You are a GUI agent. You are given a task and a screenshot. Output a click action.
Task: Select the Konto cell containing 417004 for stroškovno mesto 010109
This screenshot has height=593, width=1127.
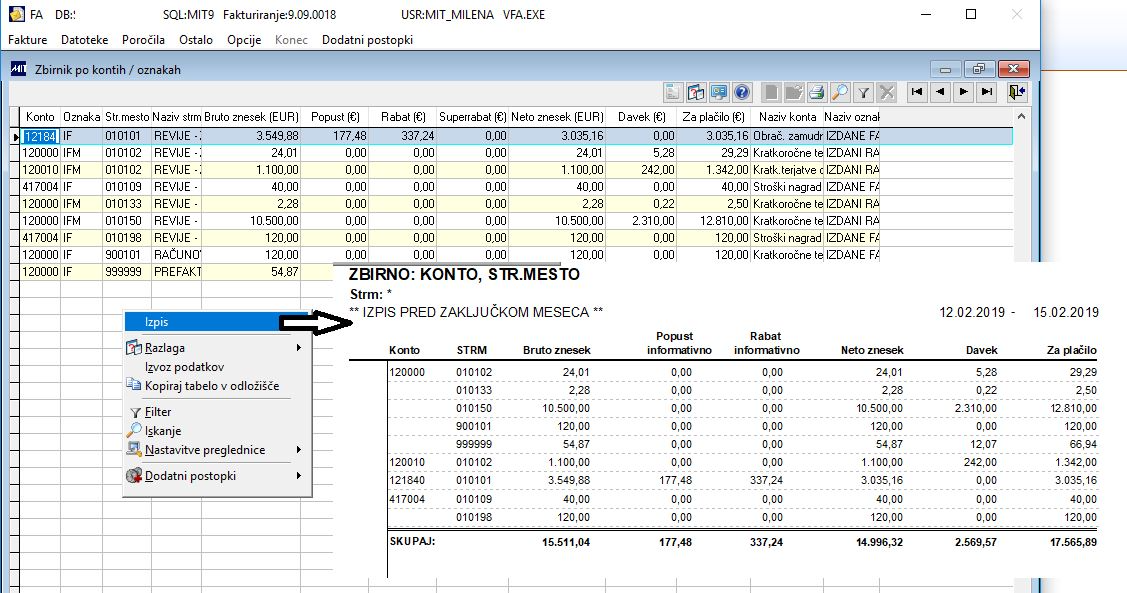(x=40, y=186)
